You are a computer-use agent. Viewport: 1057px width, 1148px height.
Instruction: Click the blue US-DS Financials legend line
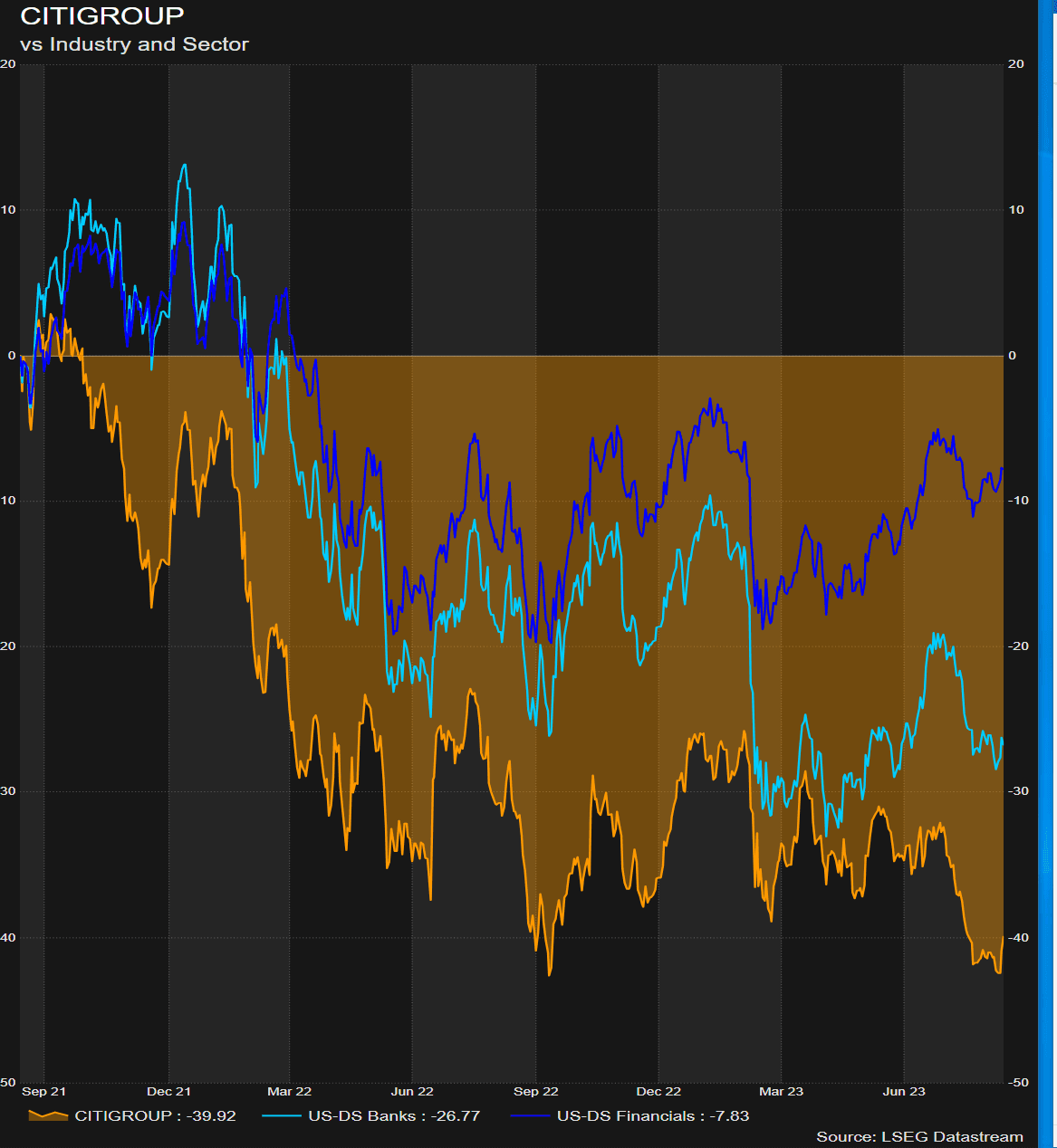pos(530,1115)
